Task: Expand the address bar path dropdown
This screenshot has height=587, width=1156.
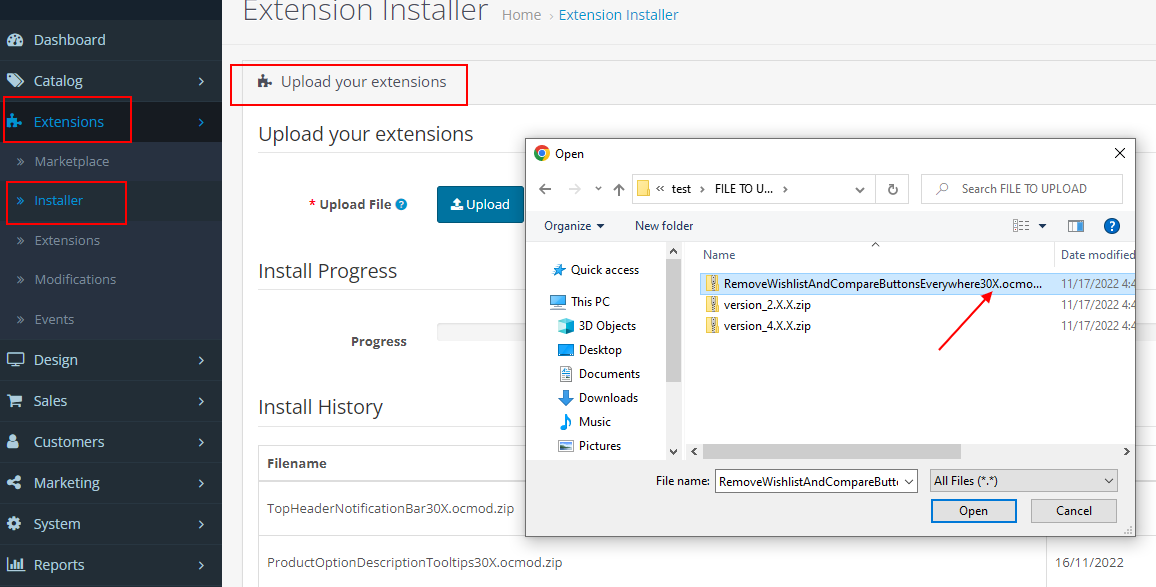Action: click(860, 189)
